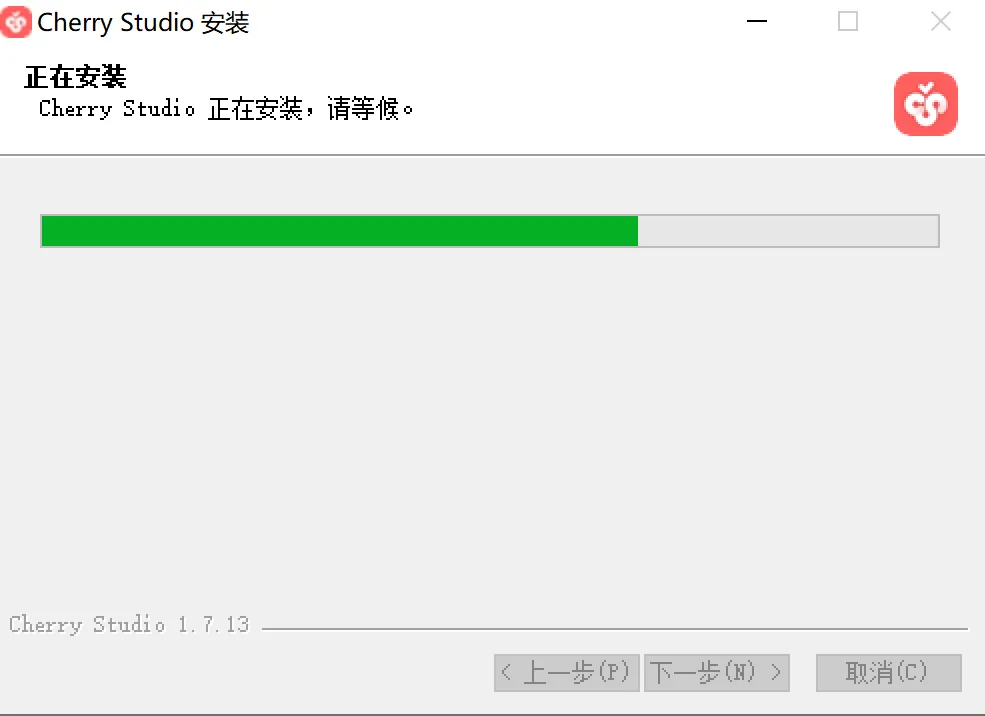Click the 'Cherry Studio 安装' window title
This screenshot has height=716, width=985.
pyautogui.click(x=143, y=23)
